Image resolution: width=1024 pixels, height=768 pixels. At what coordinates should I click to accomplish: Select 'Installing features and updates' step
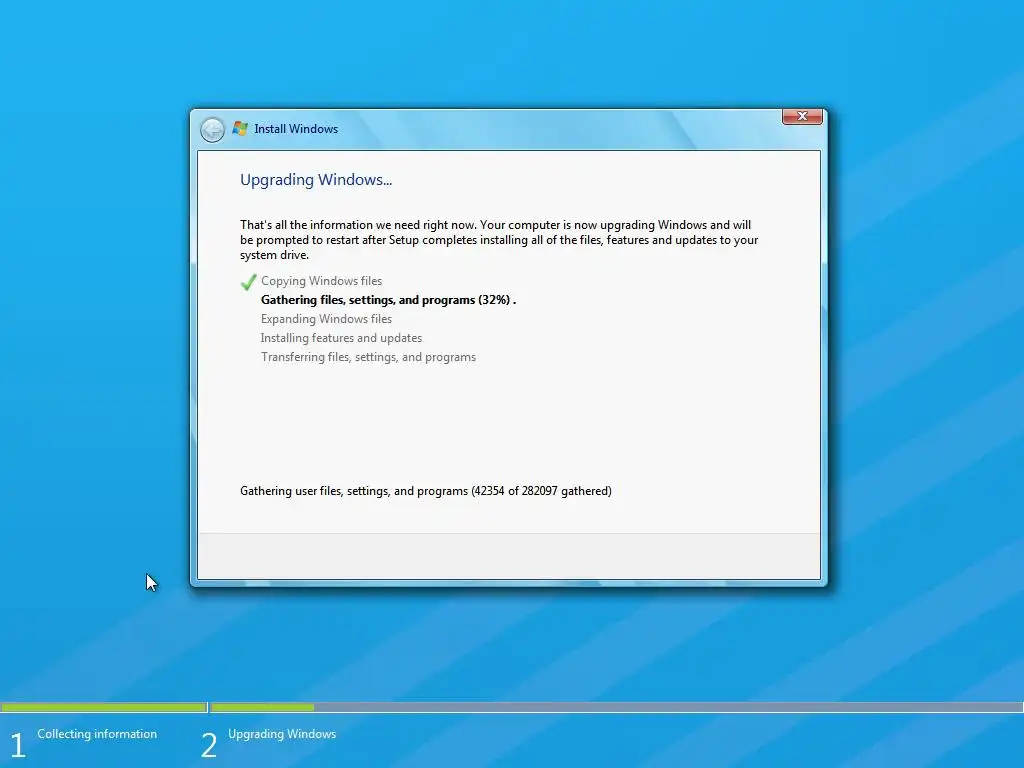click(x=342, y=338)
